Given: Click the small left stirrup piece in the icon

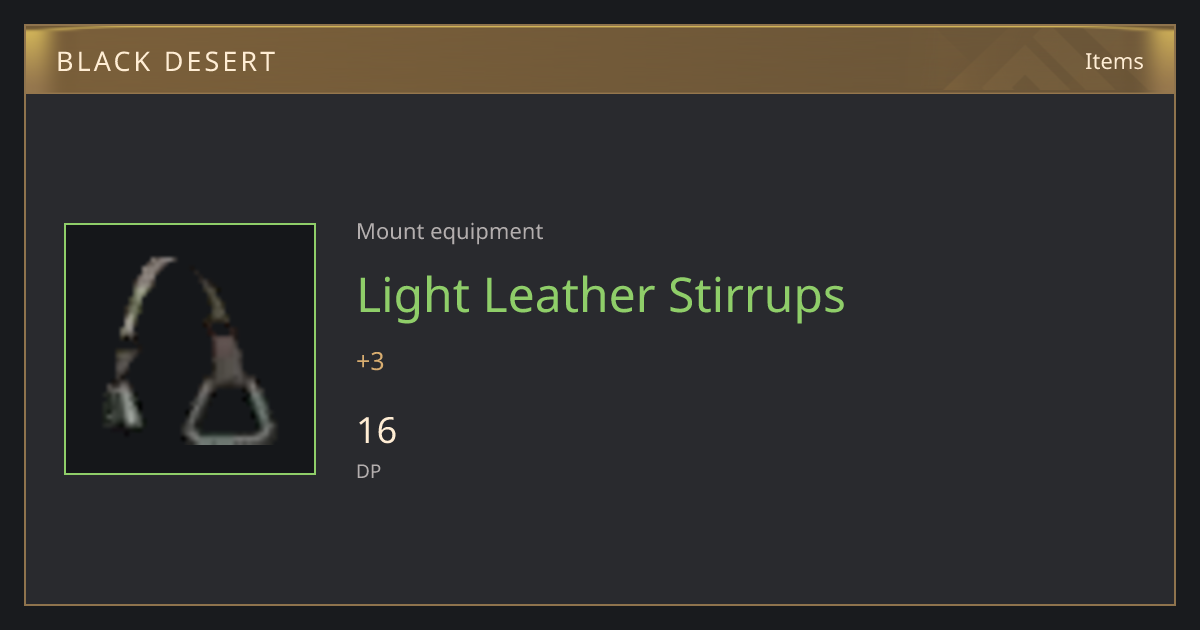Looking at the screenshot, I should click(x=123, y=397).
